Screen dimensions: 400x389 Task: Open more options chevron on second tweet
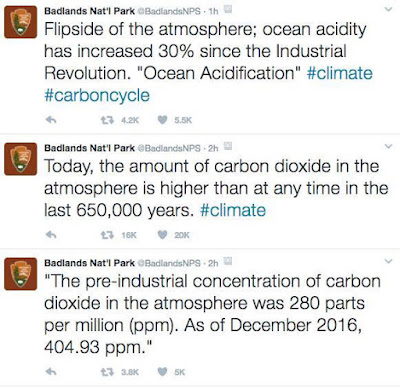pyautogui.click(x=388, y=146)
